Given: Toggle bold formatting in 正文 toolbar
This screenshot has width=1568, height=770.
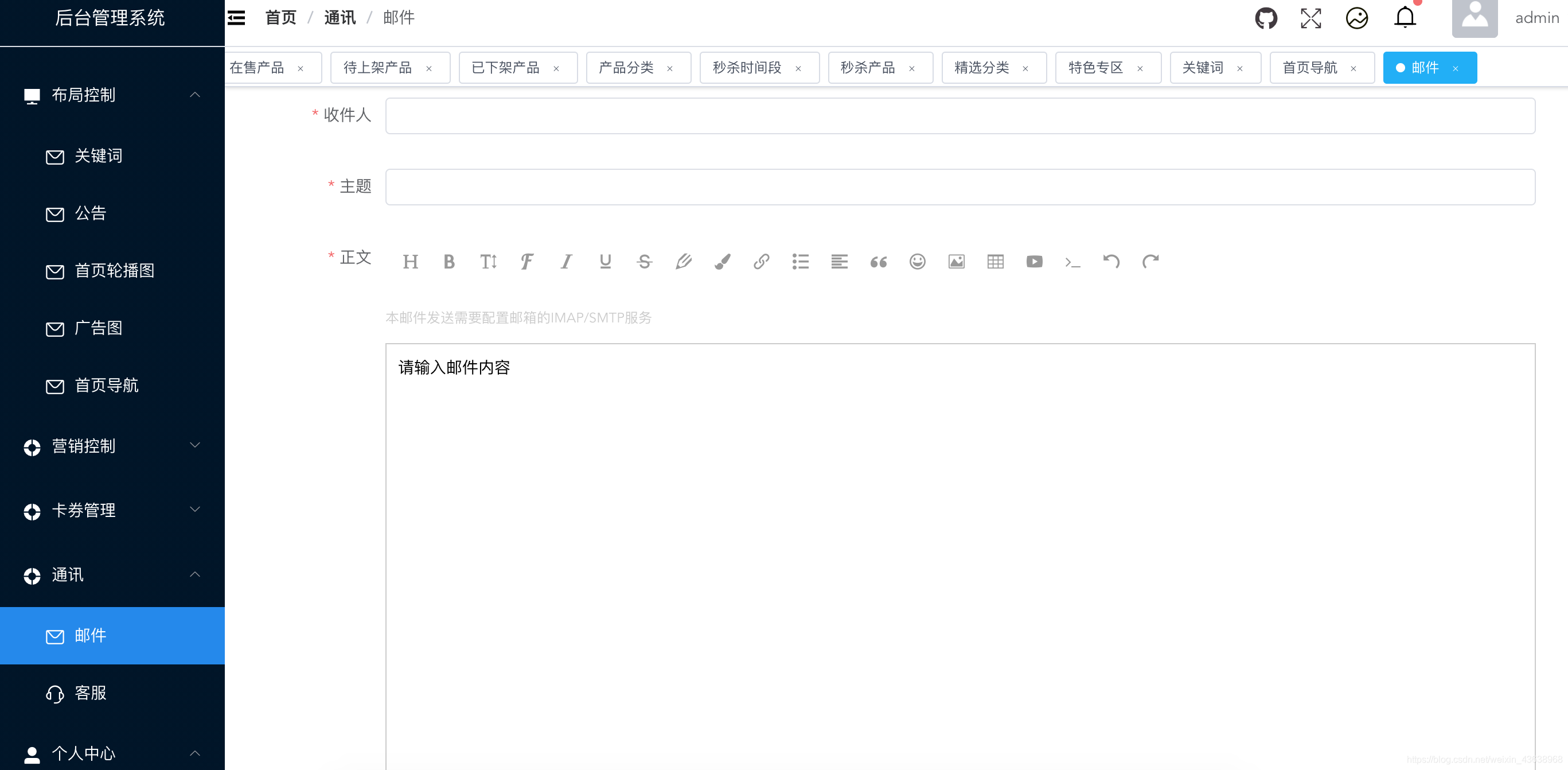Looking at the screenshot, I should coord(449,261).
